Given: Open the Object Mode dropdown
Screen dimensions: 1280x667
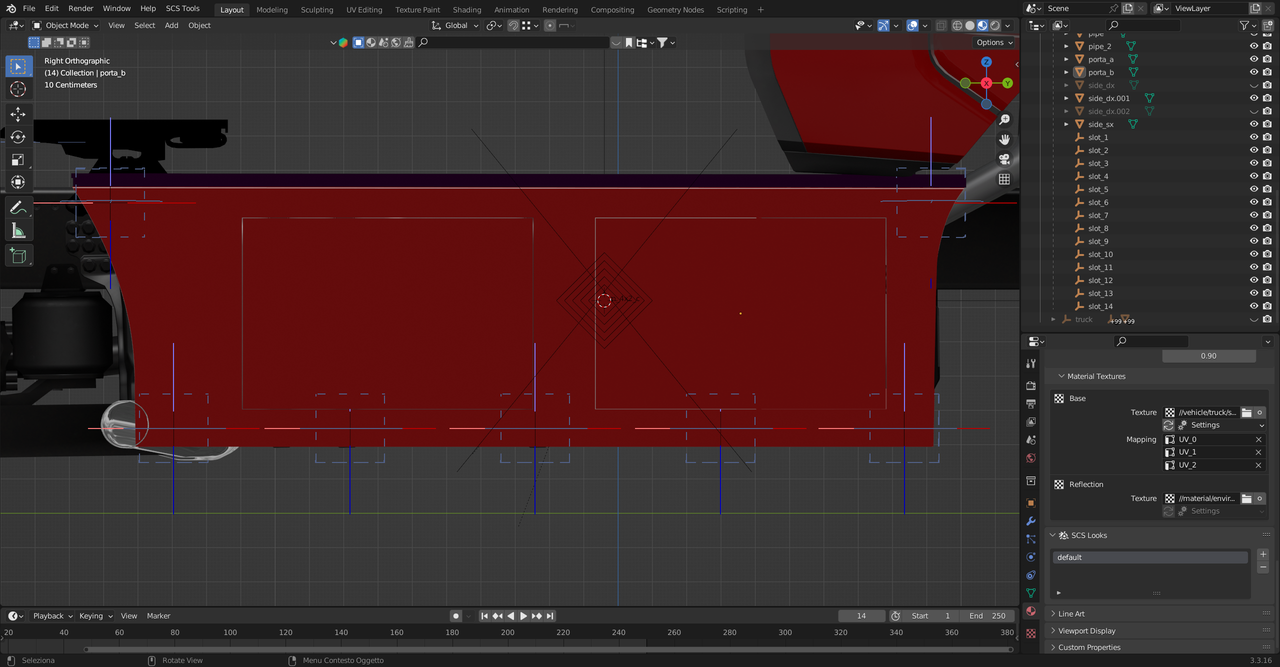Looking at the screenshot, I should [66, 25].
